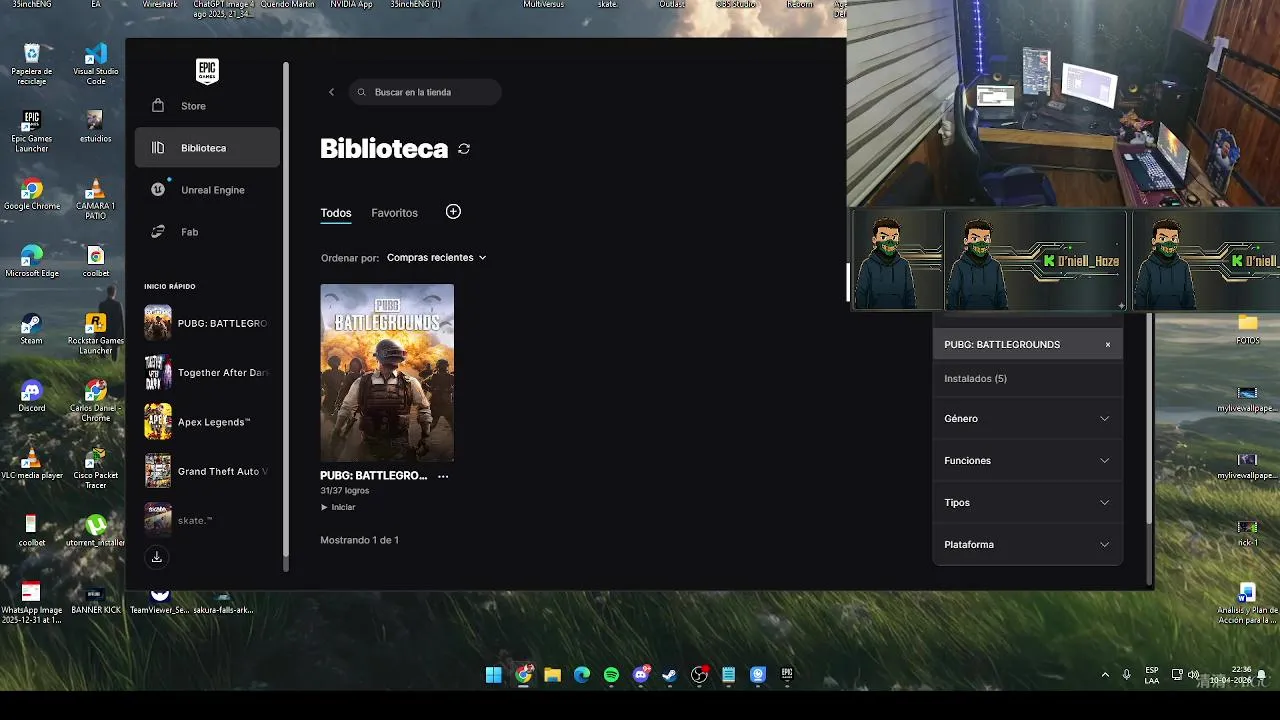
Task: Switch to the Todos tab
Action: [336, 213]
